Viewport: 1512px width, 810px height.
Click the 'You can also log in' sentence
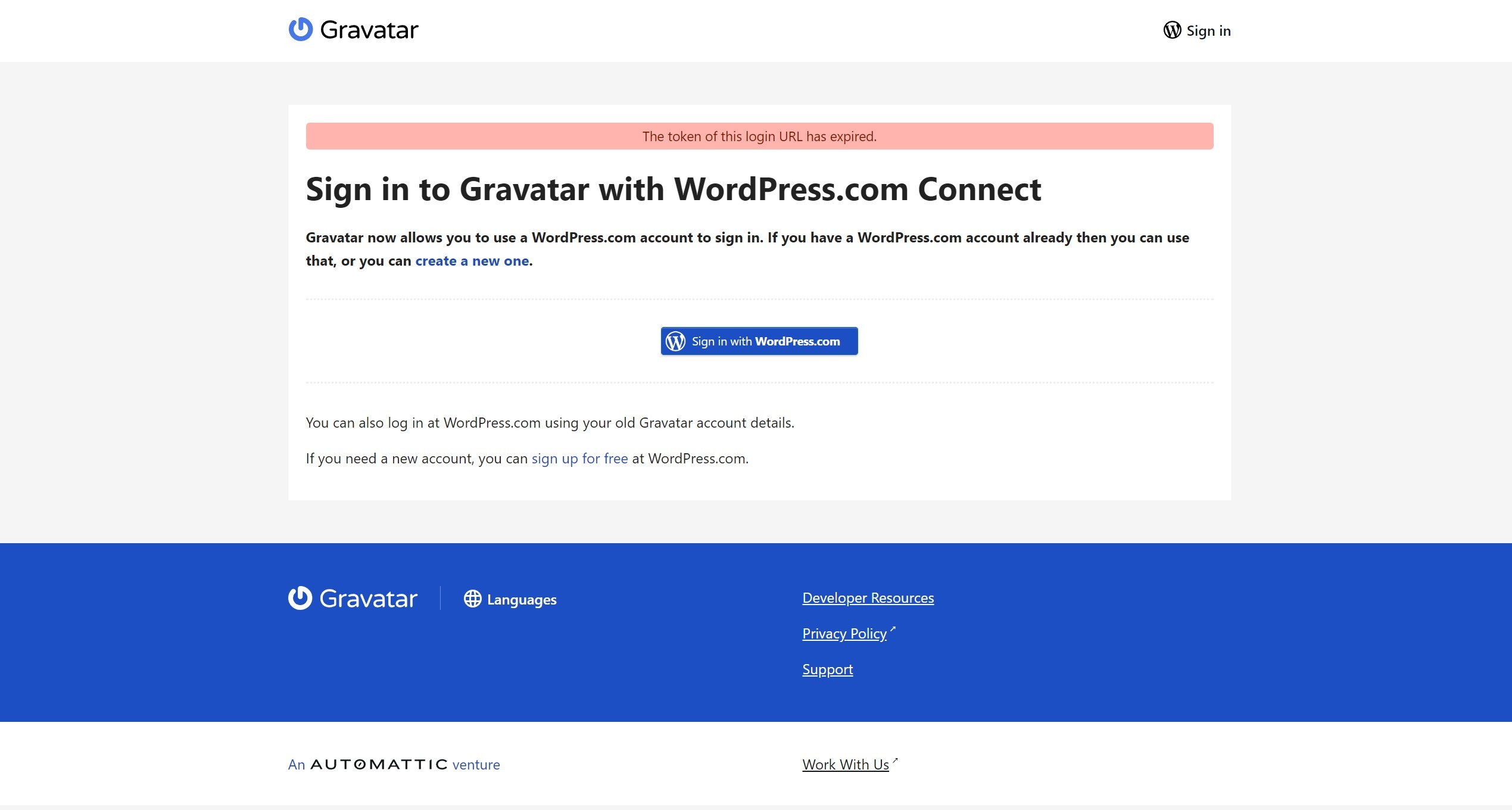(550, 423)
